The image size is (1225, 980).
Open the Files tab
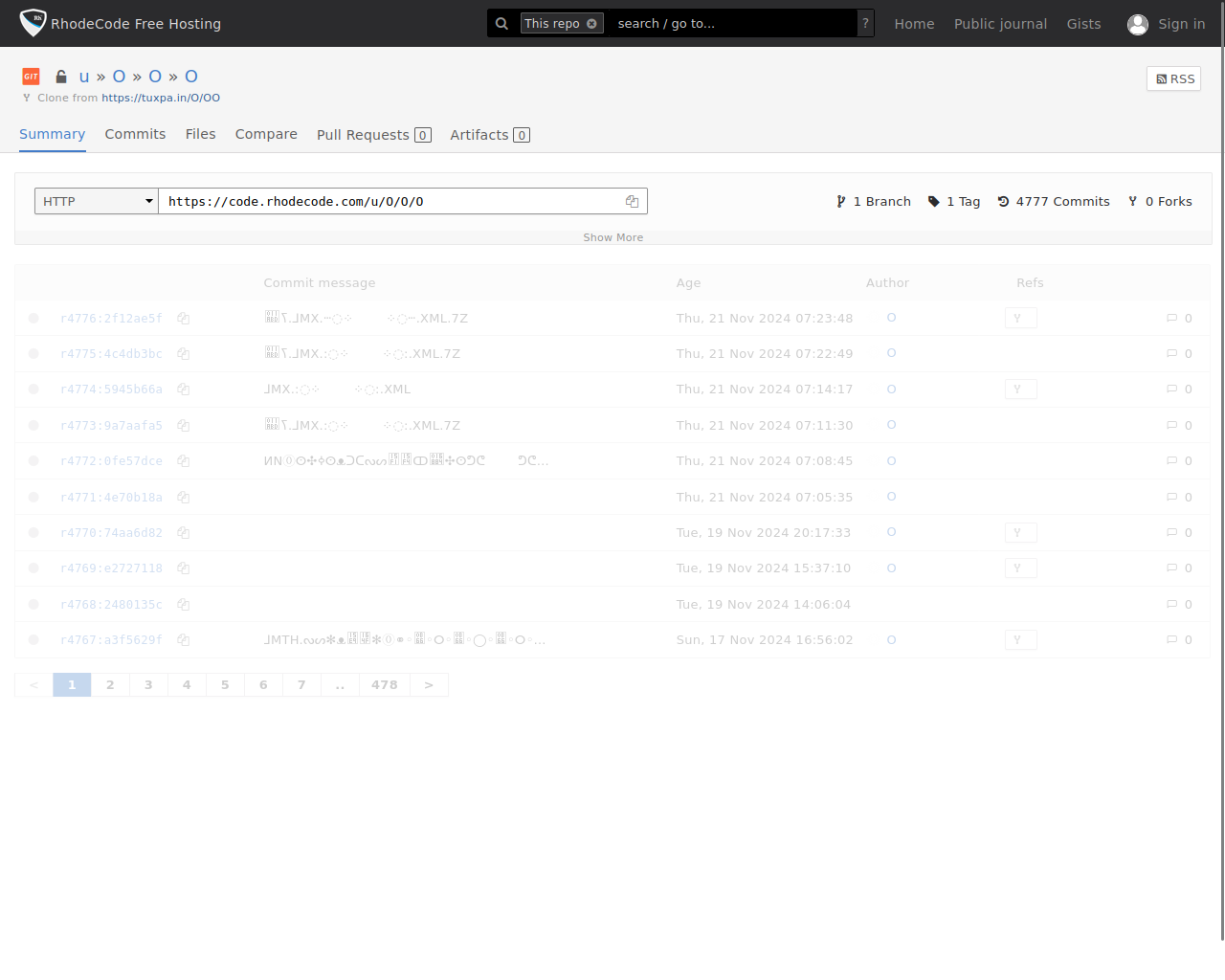(200, 134)
